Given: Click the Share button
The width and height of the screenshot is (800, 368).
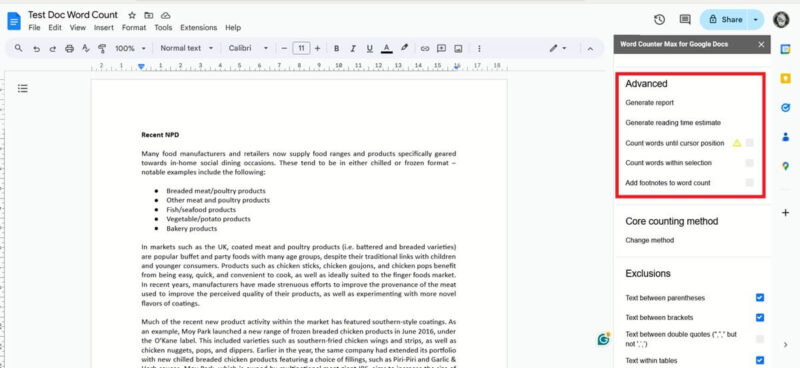Looking at the screenshot, I should pos(725,19).
